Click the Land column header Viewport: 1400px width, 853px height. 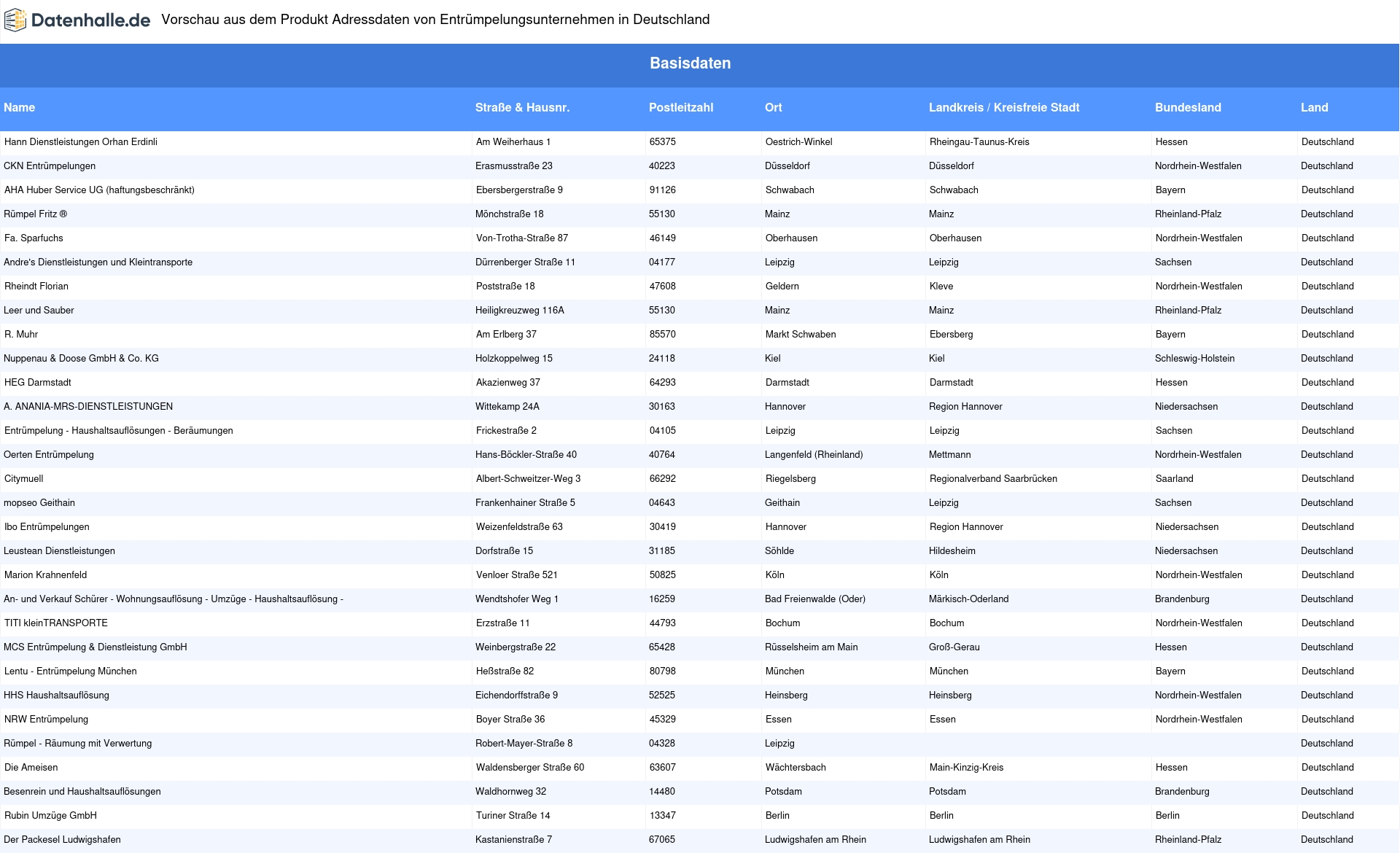coord(1314,108)
